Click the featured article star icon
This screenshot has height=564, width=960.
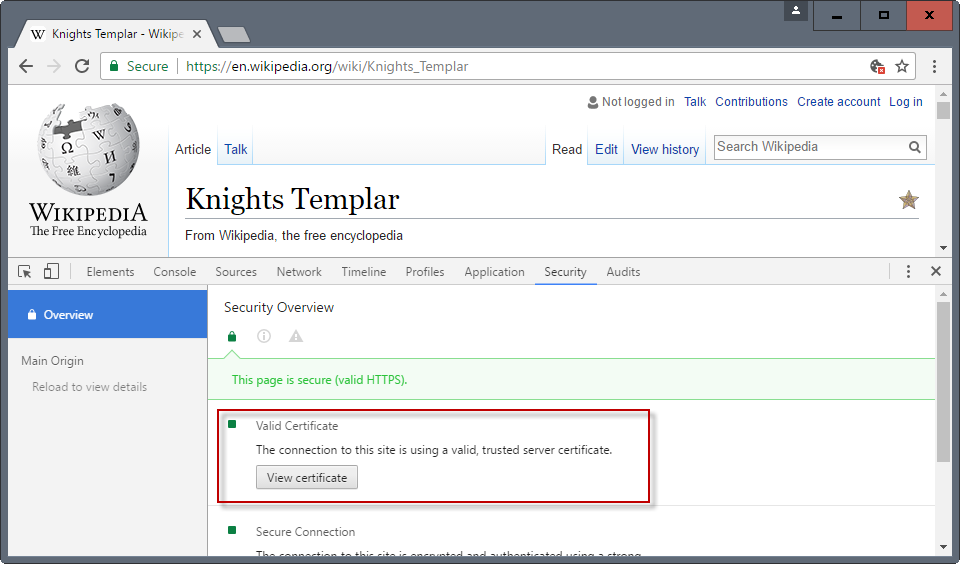[x=909, y=200]
